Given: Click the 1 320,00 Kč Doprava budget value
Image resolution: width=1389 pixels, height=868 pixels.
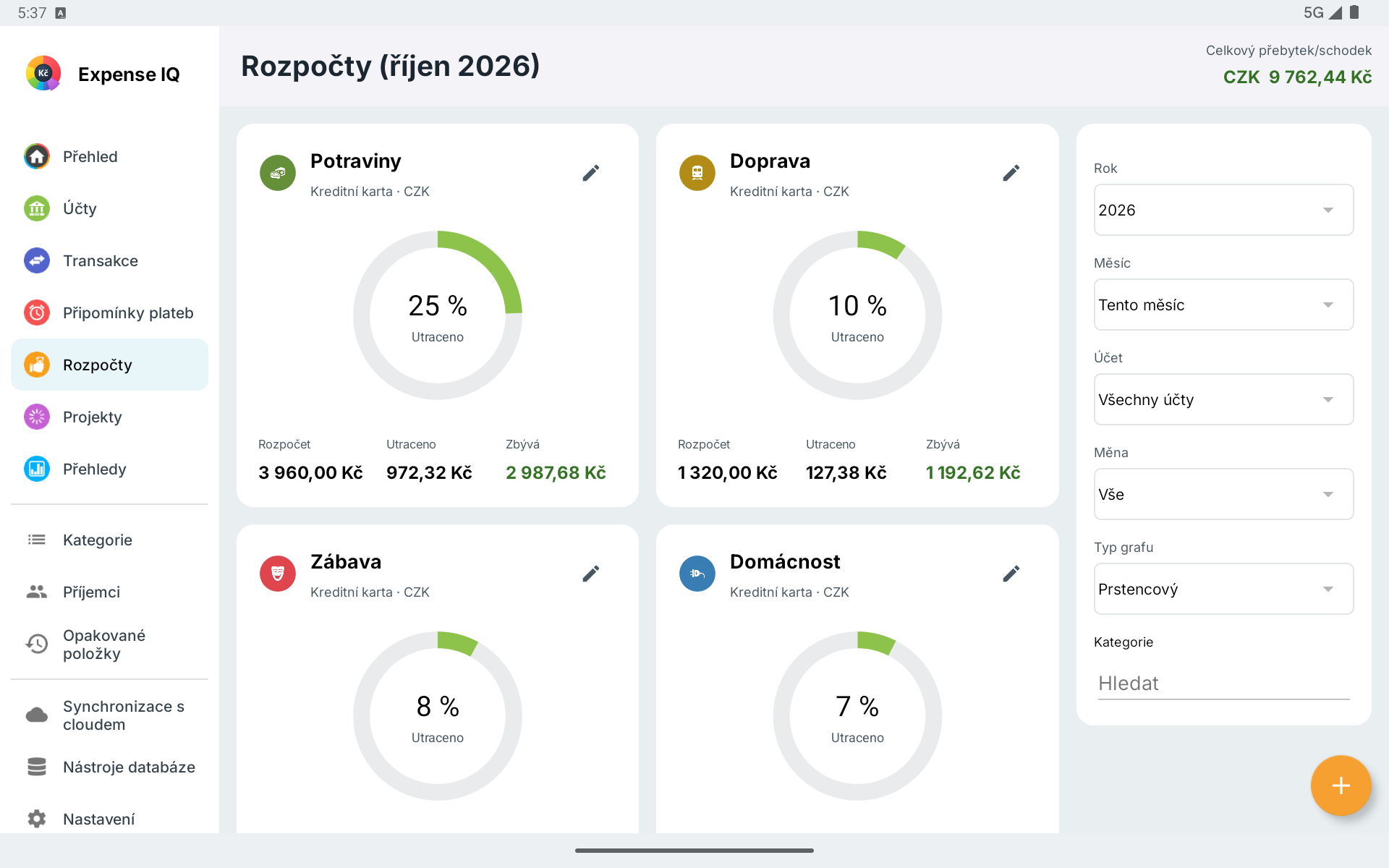Looking at the screenshot, I should click(x=727, y=472).
